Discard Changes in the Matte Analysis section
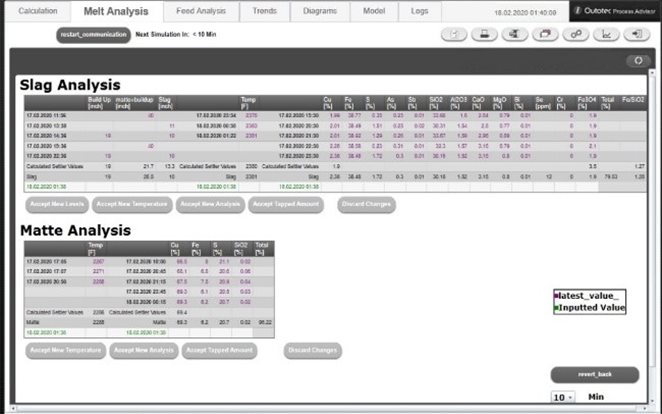662x414 pixels. point(311,350)
